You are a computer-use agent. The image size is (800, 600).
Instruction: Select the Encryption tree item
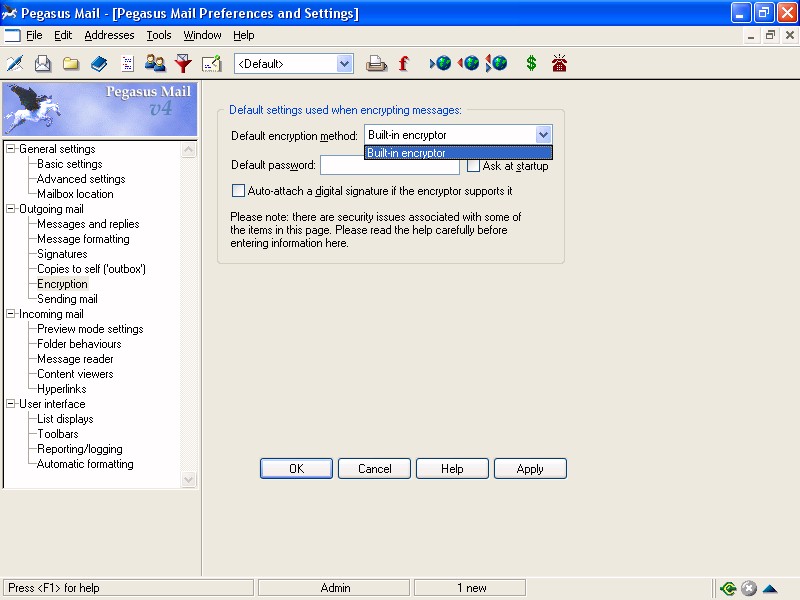62,284
